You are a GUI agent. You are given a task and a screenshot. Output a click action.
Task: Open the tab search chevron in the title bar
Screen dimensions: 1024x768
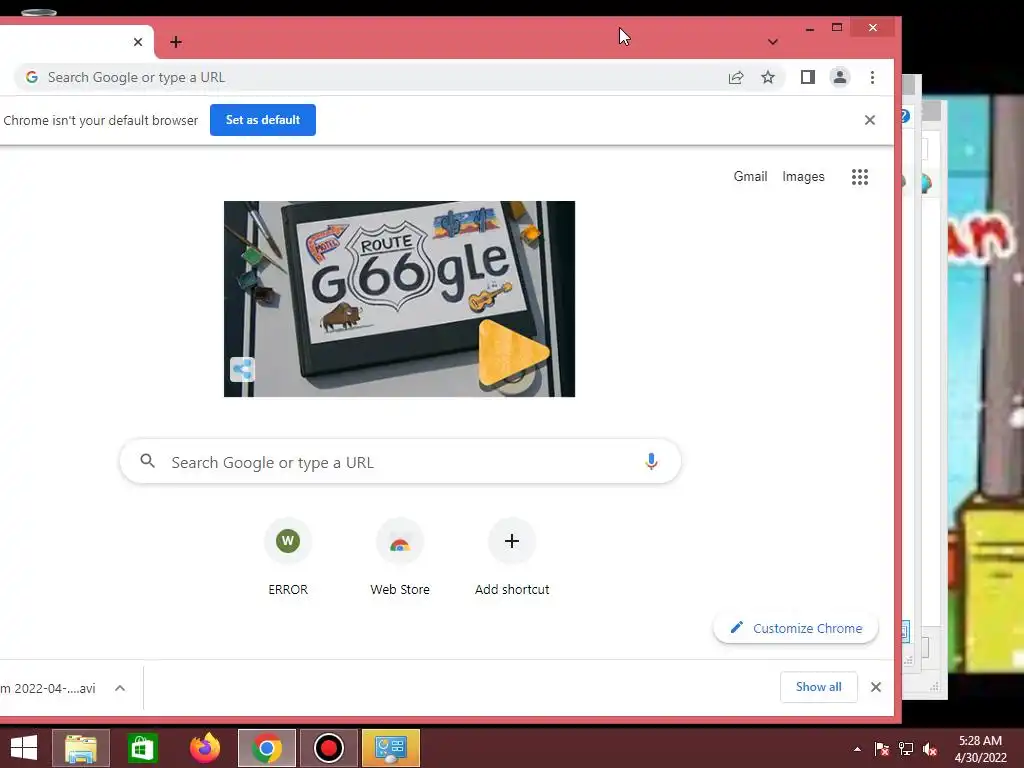click(773, 42)
